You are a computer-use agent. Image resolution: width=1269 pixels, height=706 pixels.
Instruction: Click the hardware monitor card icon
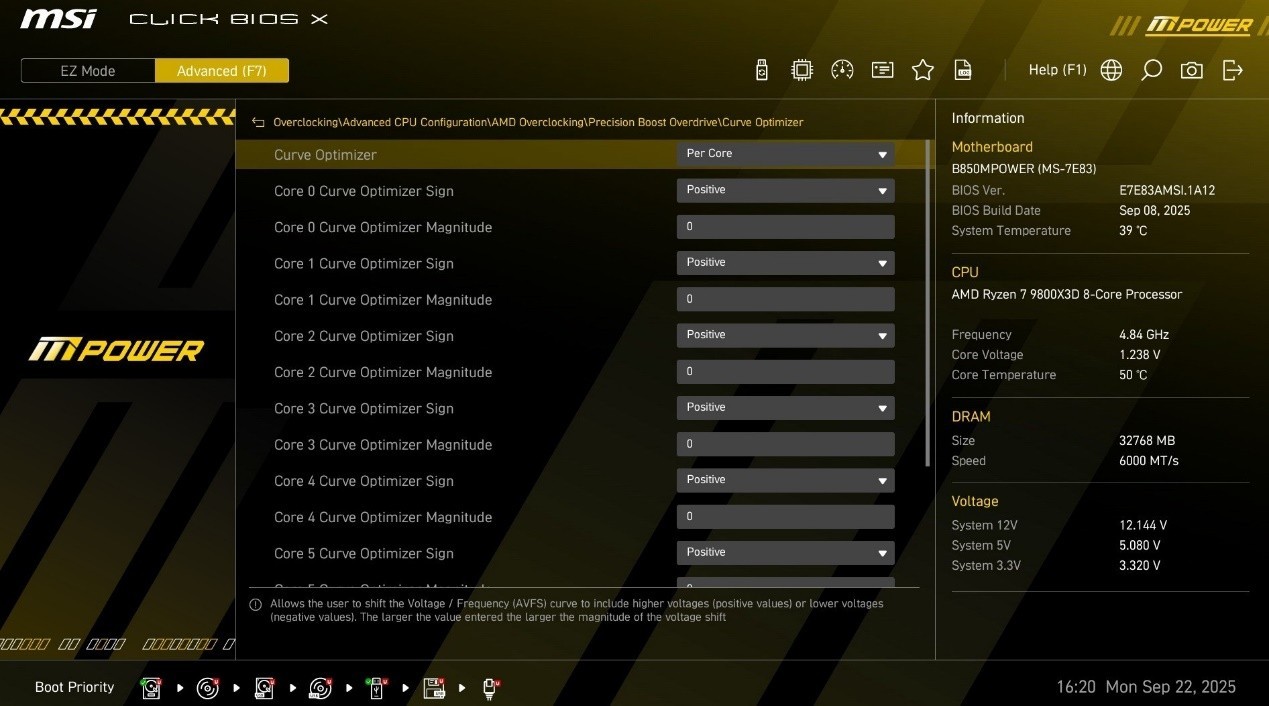(x=882, y=70)
